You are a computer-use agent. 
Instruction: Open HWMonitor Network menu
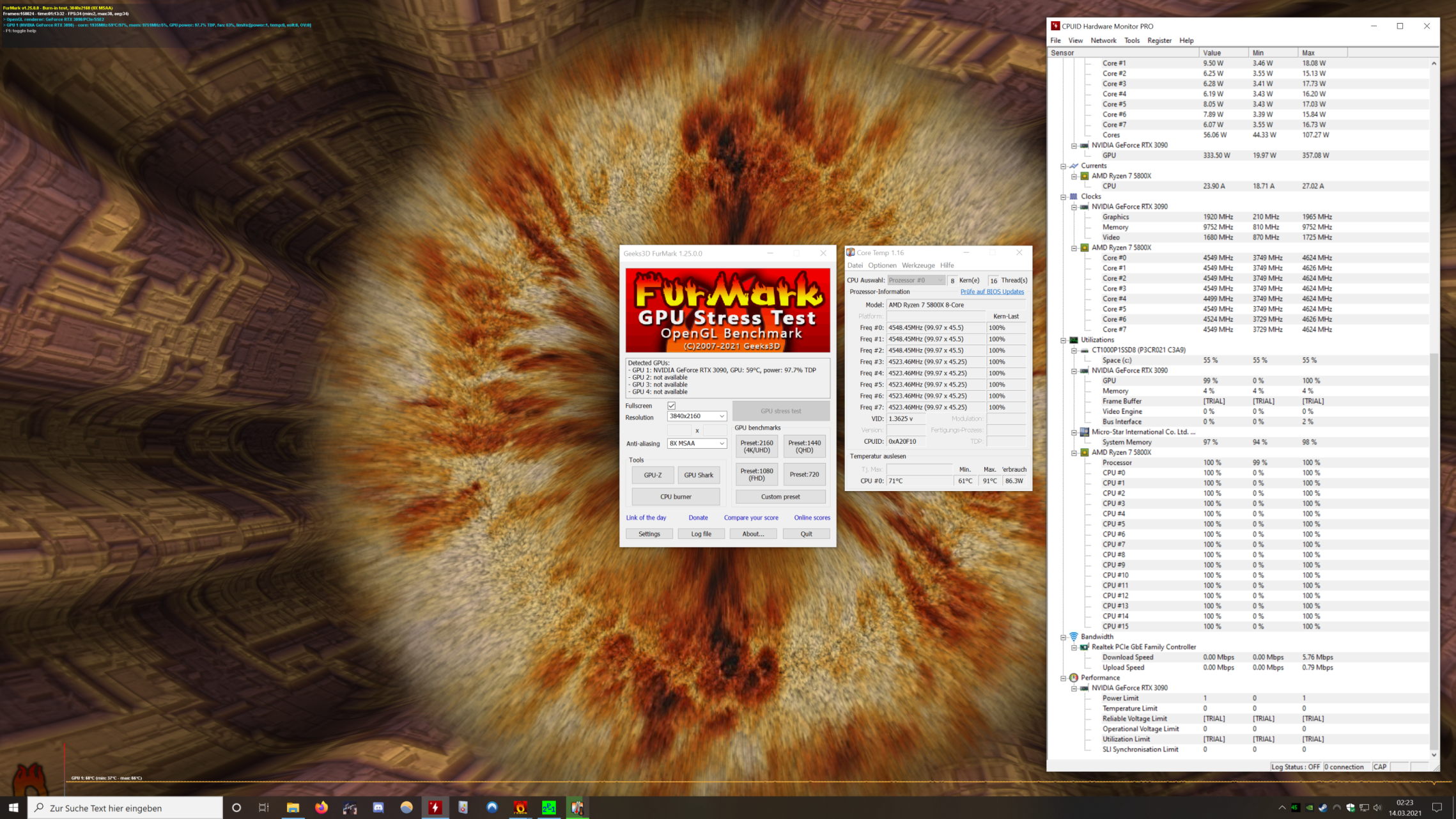pyautogui.click(x=1103, y=40)
